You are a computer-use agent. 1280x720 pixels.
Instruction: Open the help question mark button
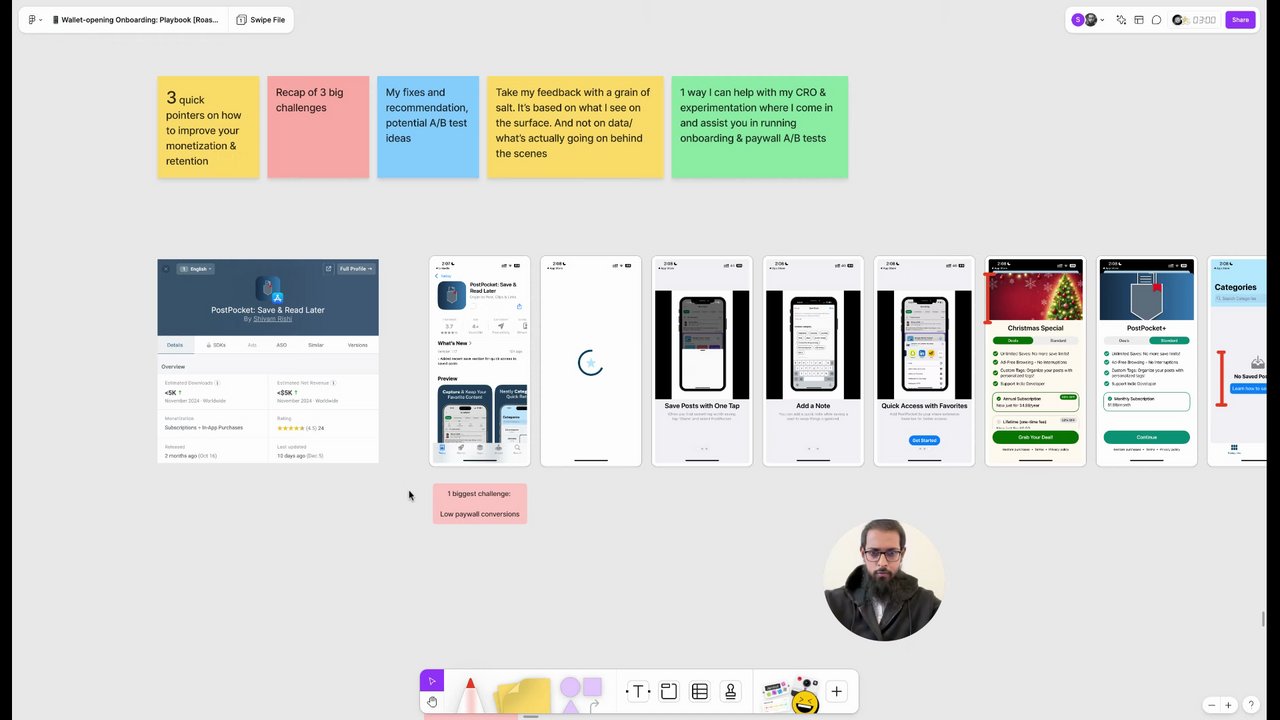[x=1251, y=705]
